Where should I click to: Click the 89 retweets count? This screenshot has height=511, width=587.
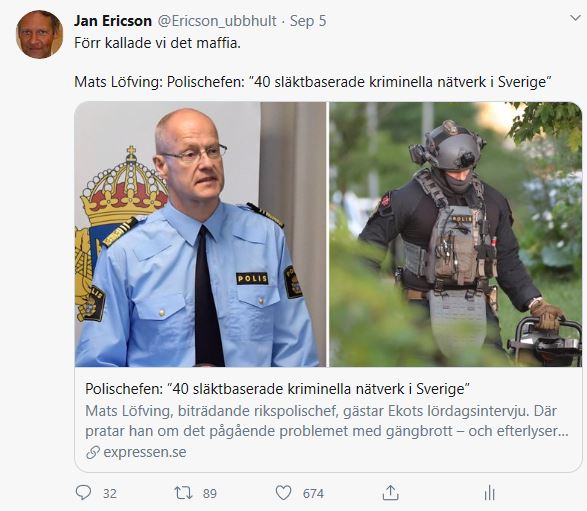pos(210,494)
